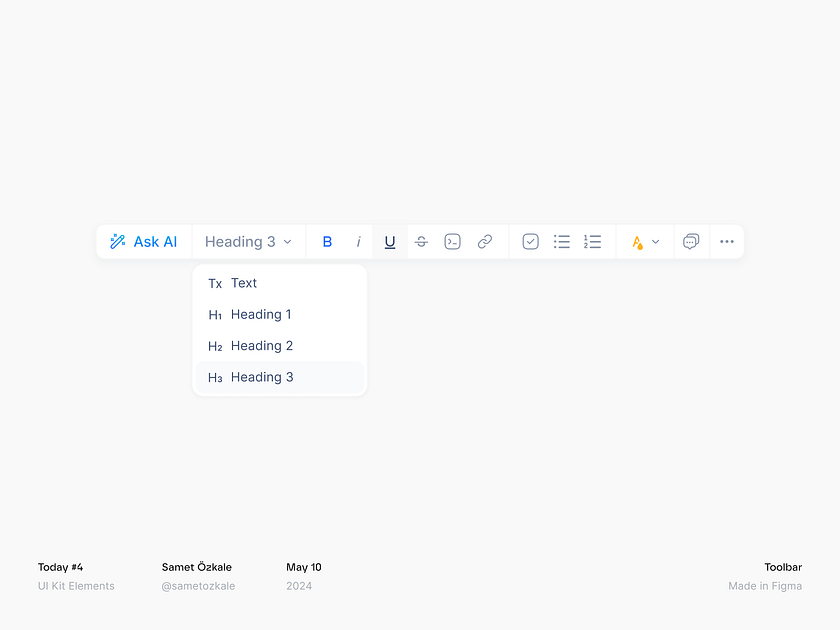Collapse the Heading 3 style dropdown
The image size is (840, 630).
coord(249,242)
